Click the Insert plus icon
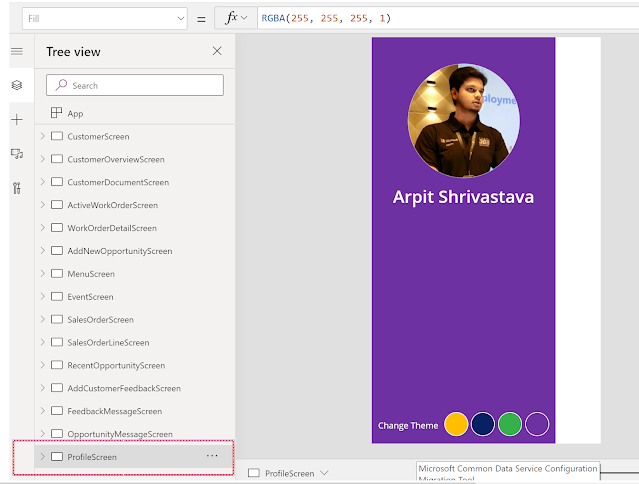 17,120
